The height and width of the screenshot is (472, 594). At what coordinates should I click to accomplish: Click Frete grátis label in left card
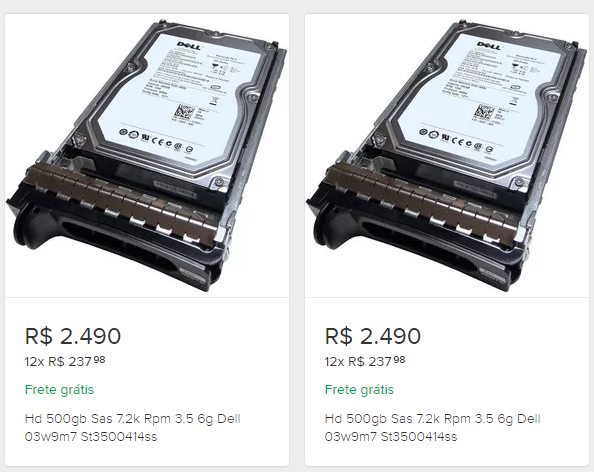point(59,389)
